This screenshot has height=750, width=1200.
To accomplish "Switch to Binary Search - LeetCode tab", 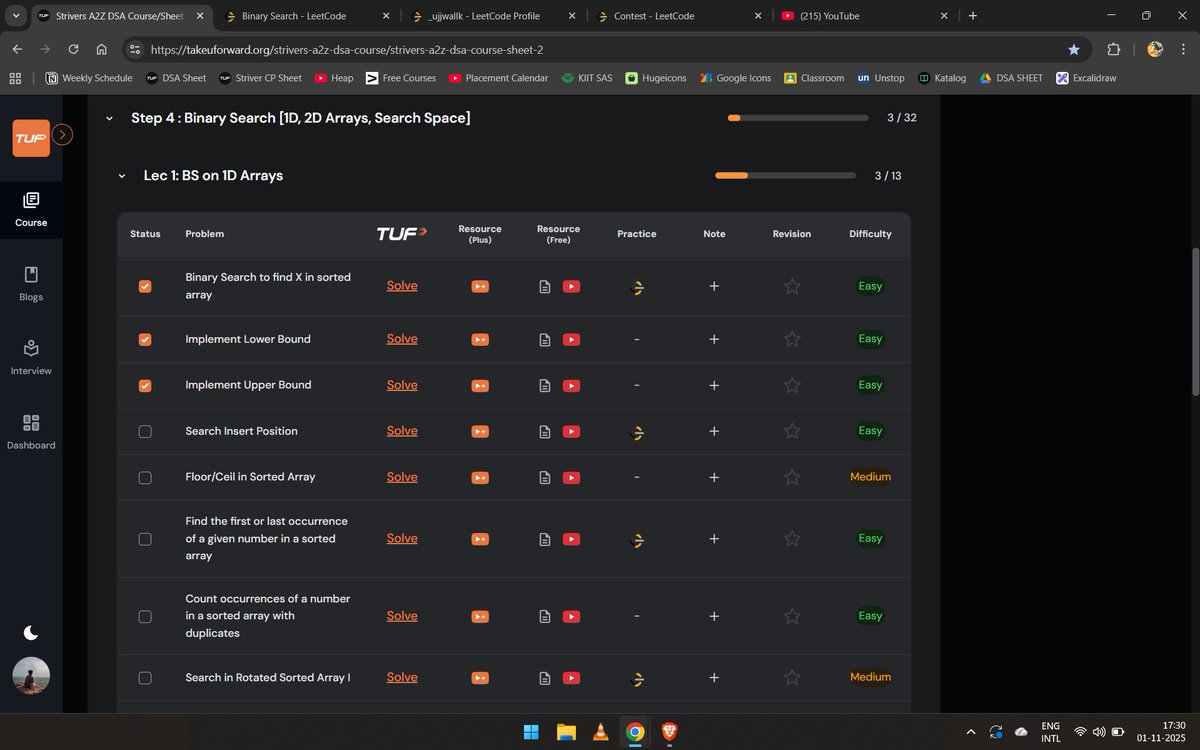I will (x=308, y=16).
